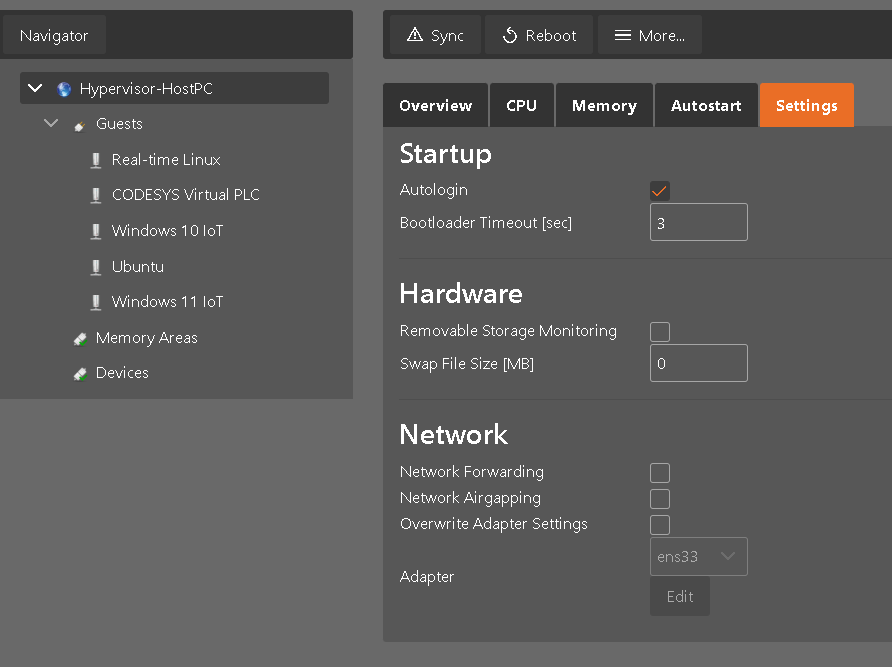Collapse the Hypervisor-HostPC tree node

pos(34,88)
